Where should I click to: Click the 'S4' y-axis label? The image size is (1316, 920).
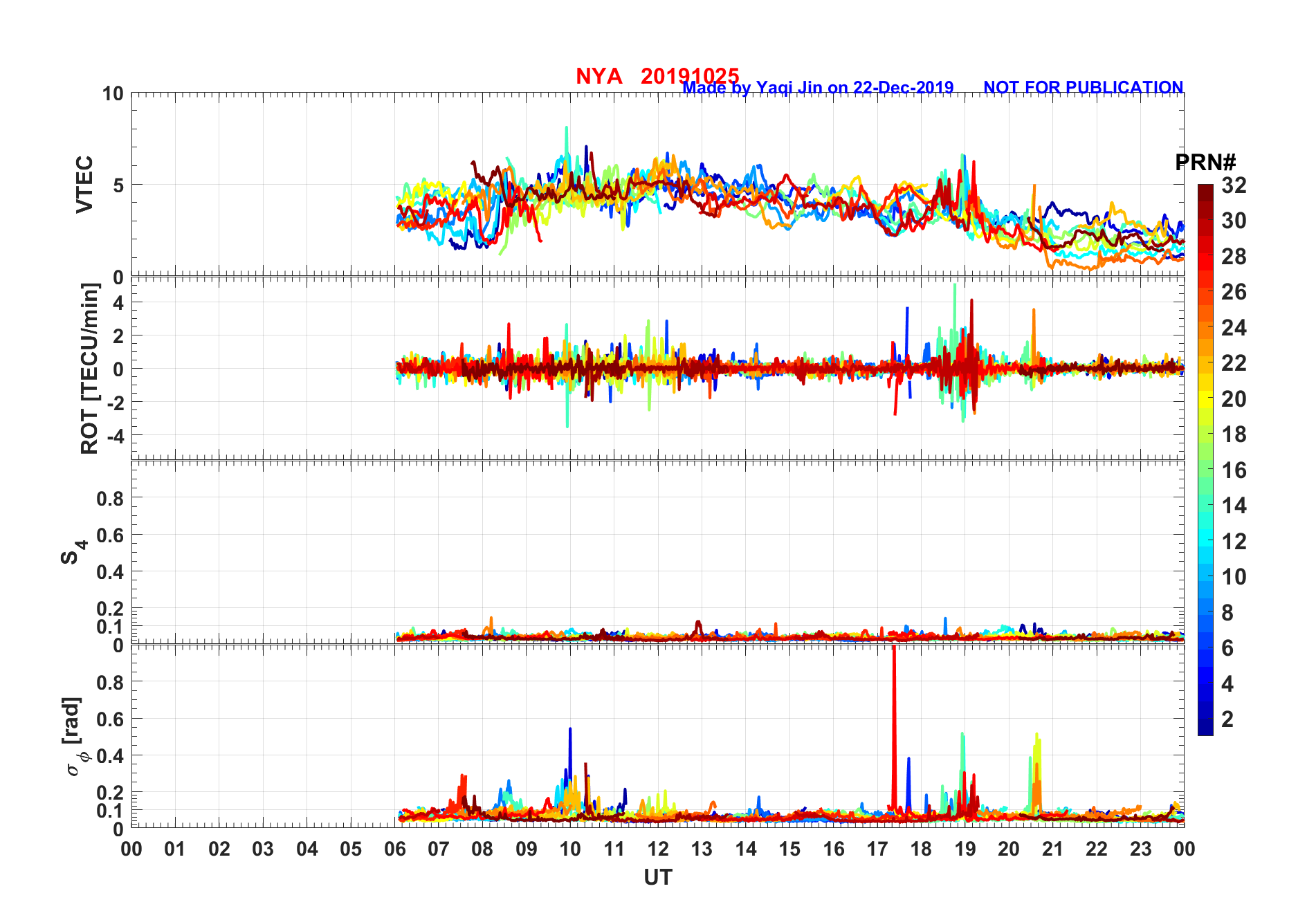click(75, 552)
